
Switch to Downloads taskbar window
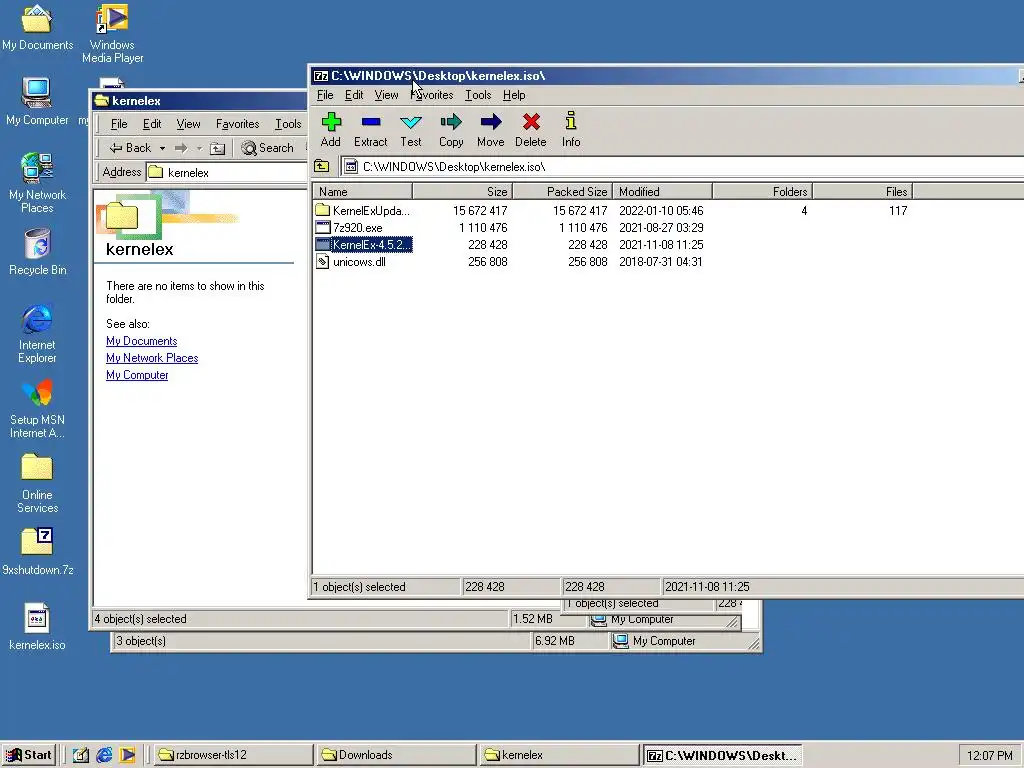point(396,755)
